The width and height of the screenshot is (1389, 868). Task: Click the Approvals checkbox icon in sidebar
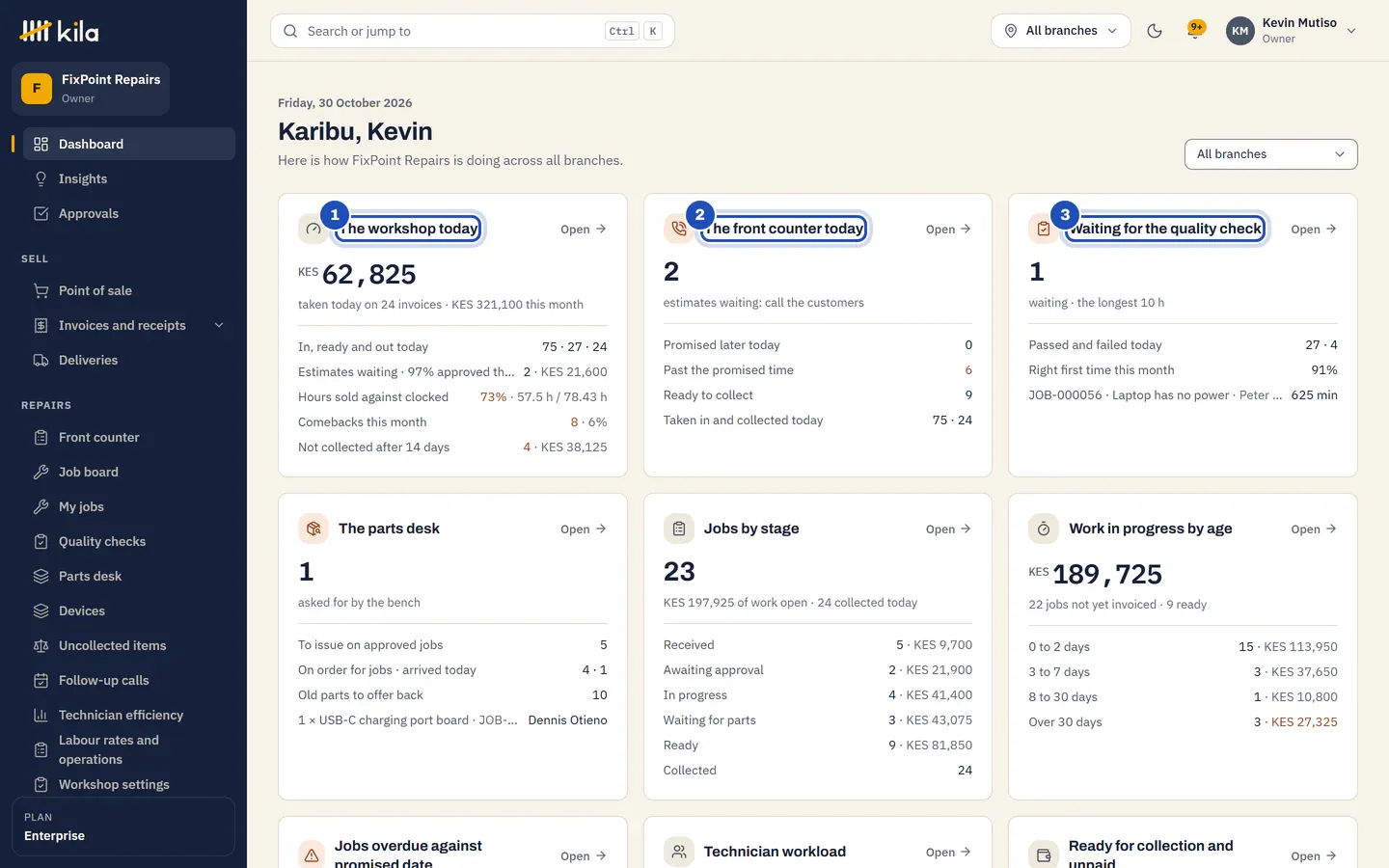point(41,213)
